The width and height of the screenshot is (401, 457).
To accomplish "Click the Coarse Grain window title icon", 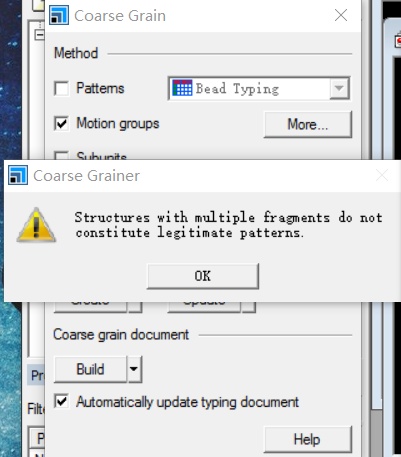I will coord(59,15).
